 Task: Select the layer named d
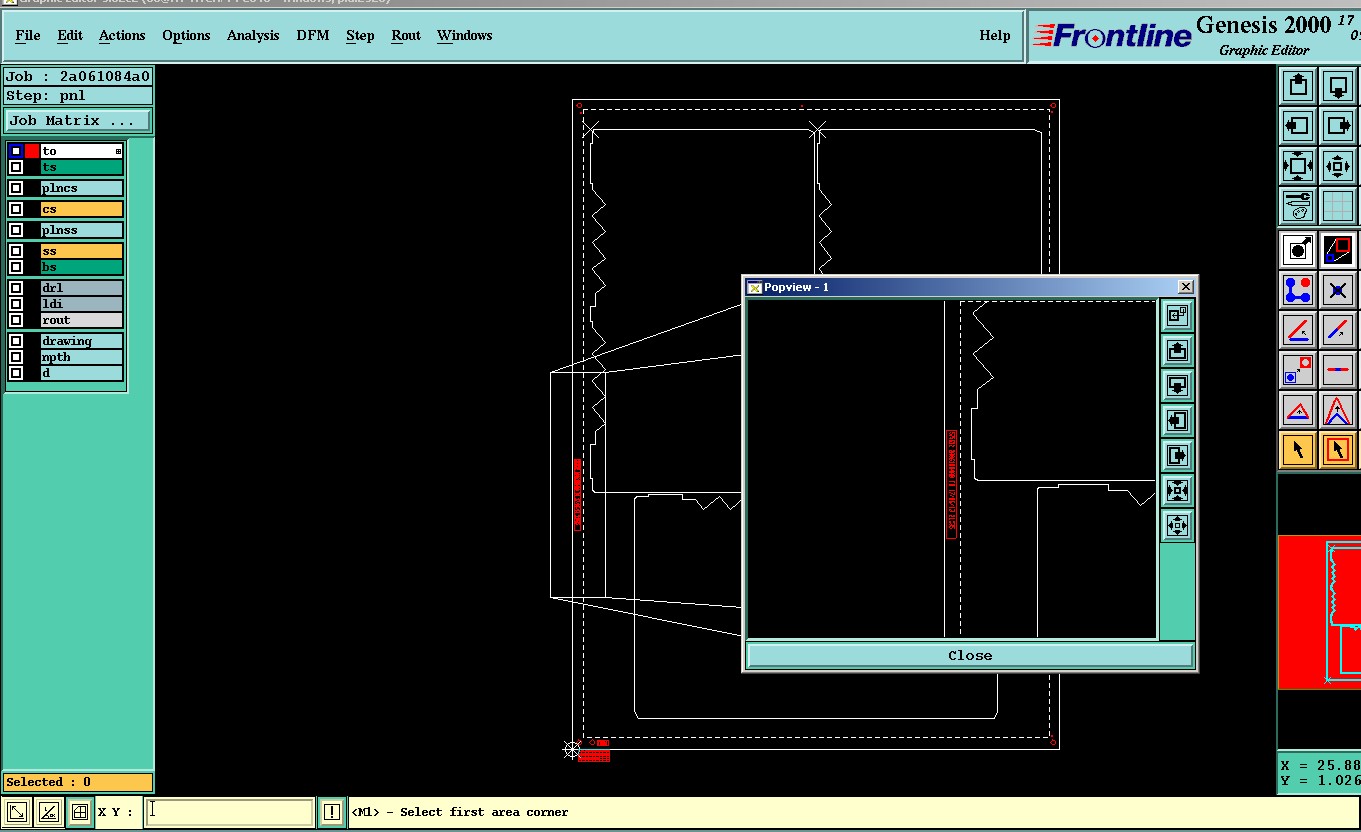(81, 373)
